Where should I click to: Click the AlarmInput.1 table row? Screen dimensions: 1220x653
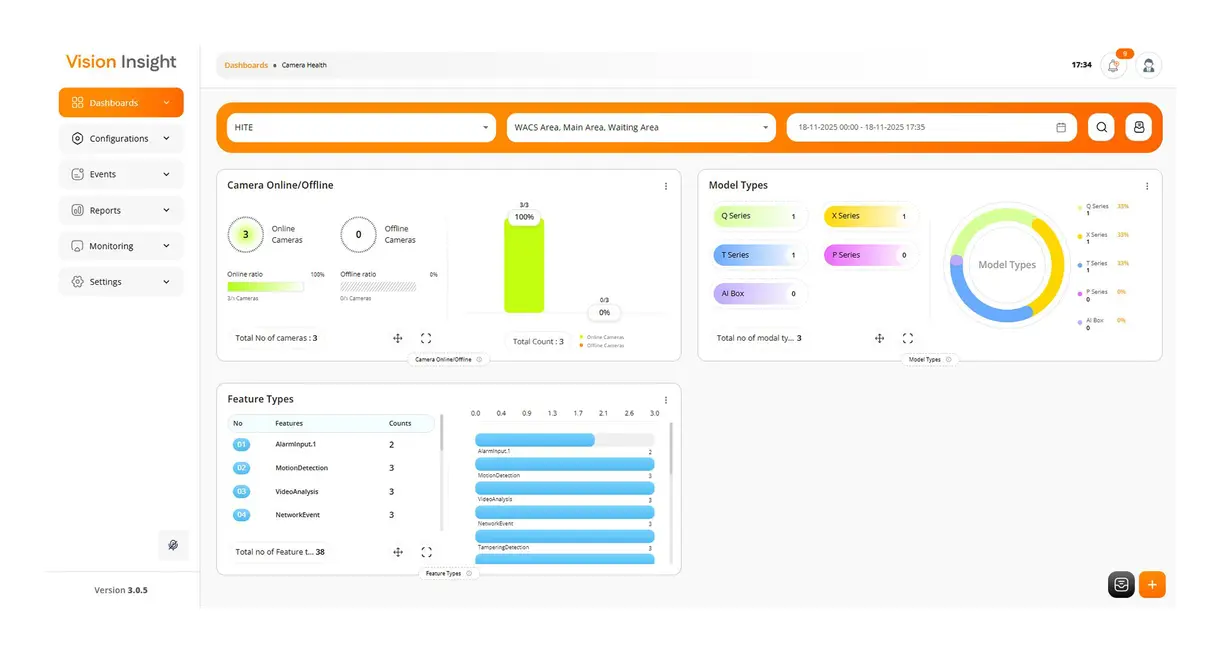[331, 444]
